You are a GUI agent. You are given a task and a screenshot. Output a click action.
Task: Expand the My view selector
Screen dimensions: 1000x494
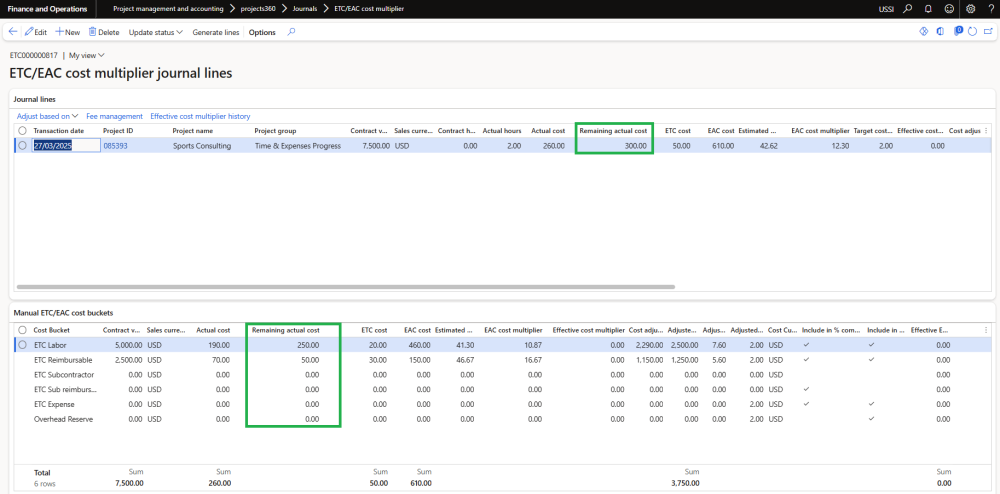click(x=86, y=56)
